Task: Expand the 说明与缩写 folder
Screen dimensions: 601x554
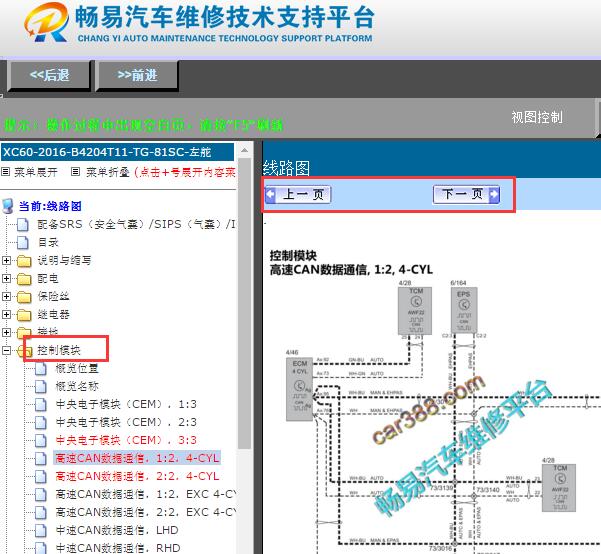Action: [x=6, y=260]
